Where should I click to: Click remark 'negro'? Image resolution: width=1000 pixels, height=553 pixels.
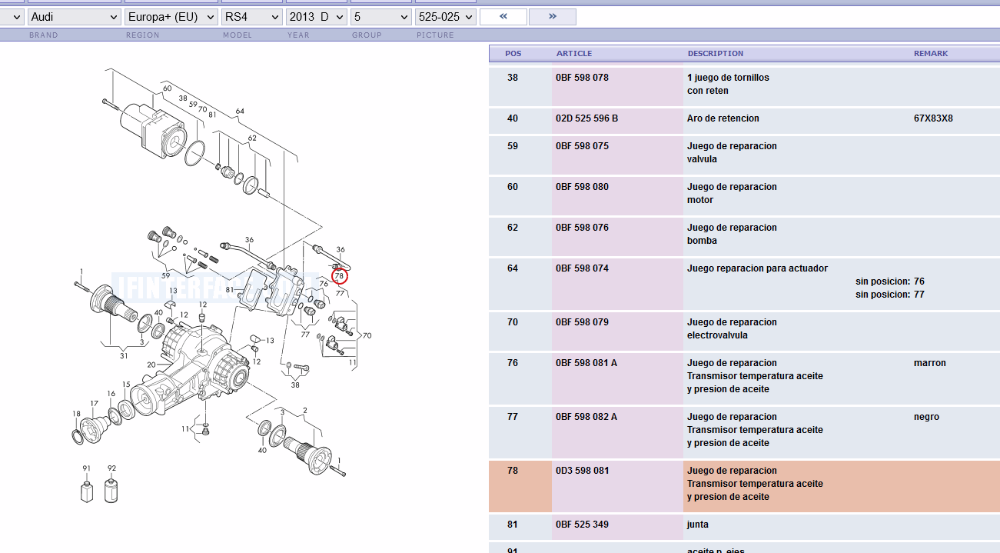[x=926, y=417]
